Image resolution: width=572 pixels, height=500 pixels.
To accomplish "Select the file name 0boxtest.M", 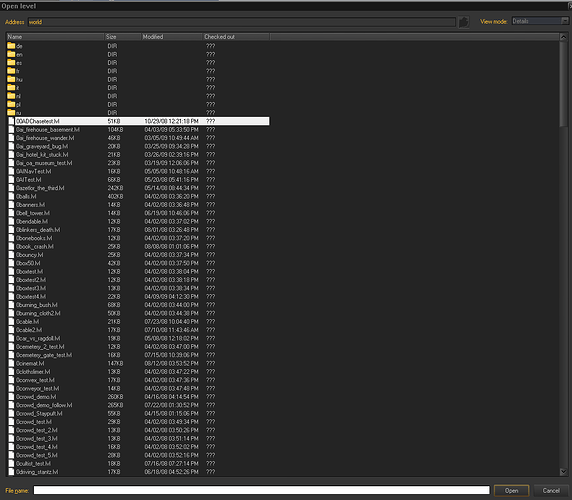I will [29, 272].
